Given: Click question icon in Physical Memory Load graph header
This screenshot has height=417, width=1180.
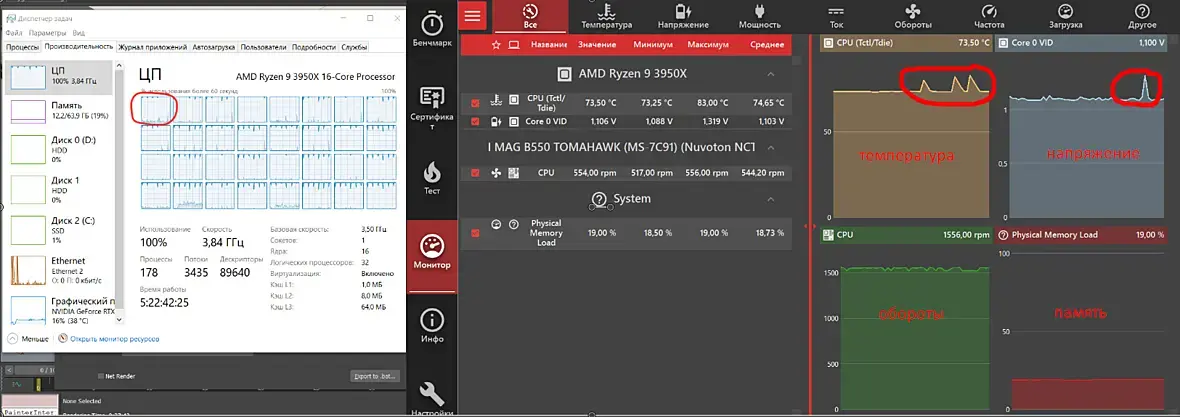Looking at the screenshot, I should 1003,235.
